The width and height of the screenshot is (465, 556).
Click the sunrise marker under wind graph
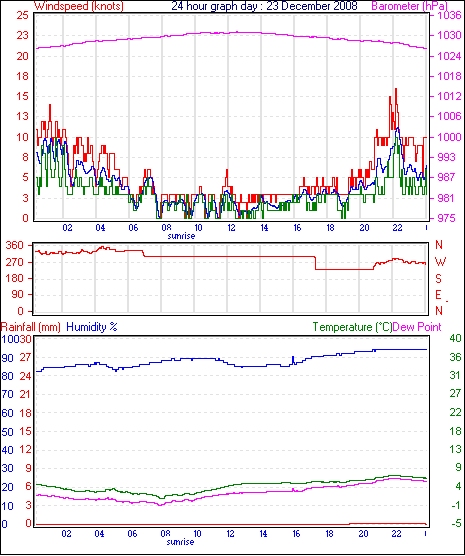click(181, 236)
